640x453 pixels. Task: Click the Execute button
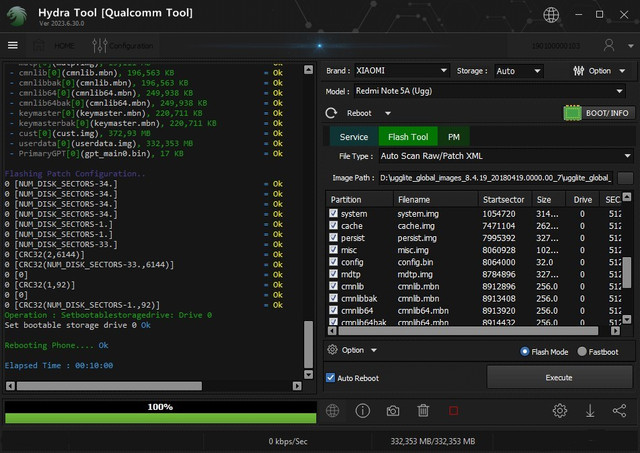tap(559, 378)
